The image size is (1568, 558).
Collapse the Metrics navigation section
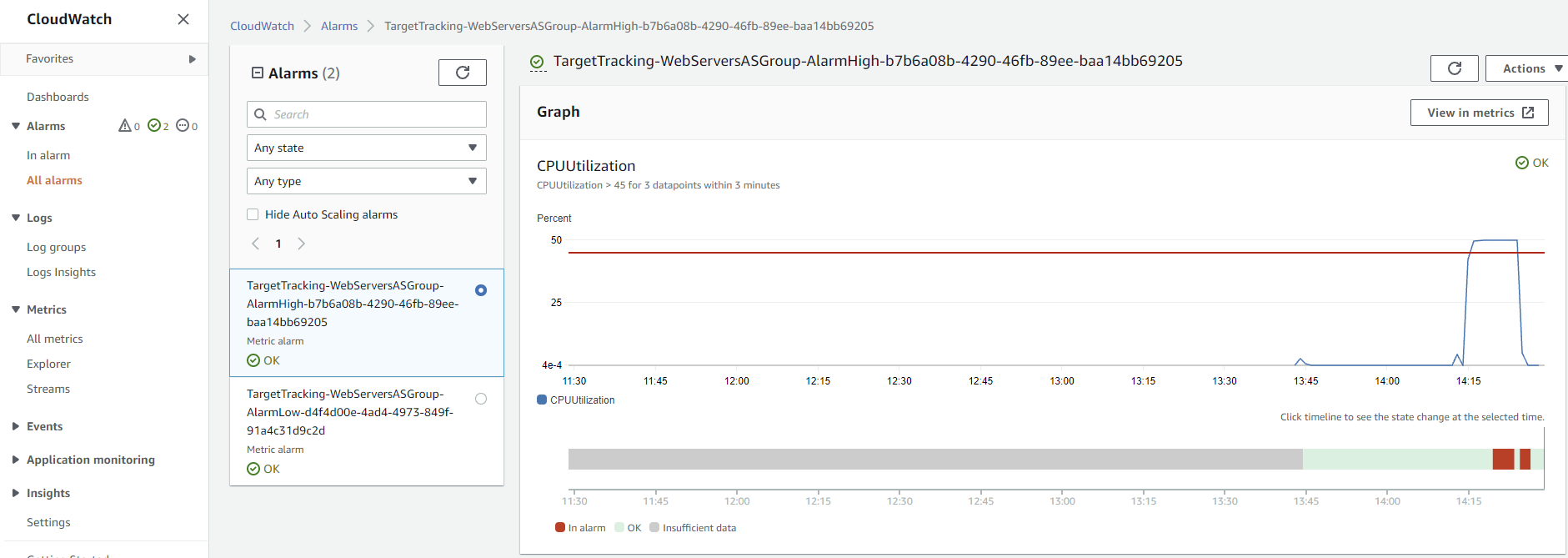(16, 309)
